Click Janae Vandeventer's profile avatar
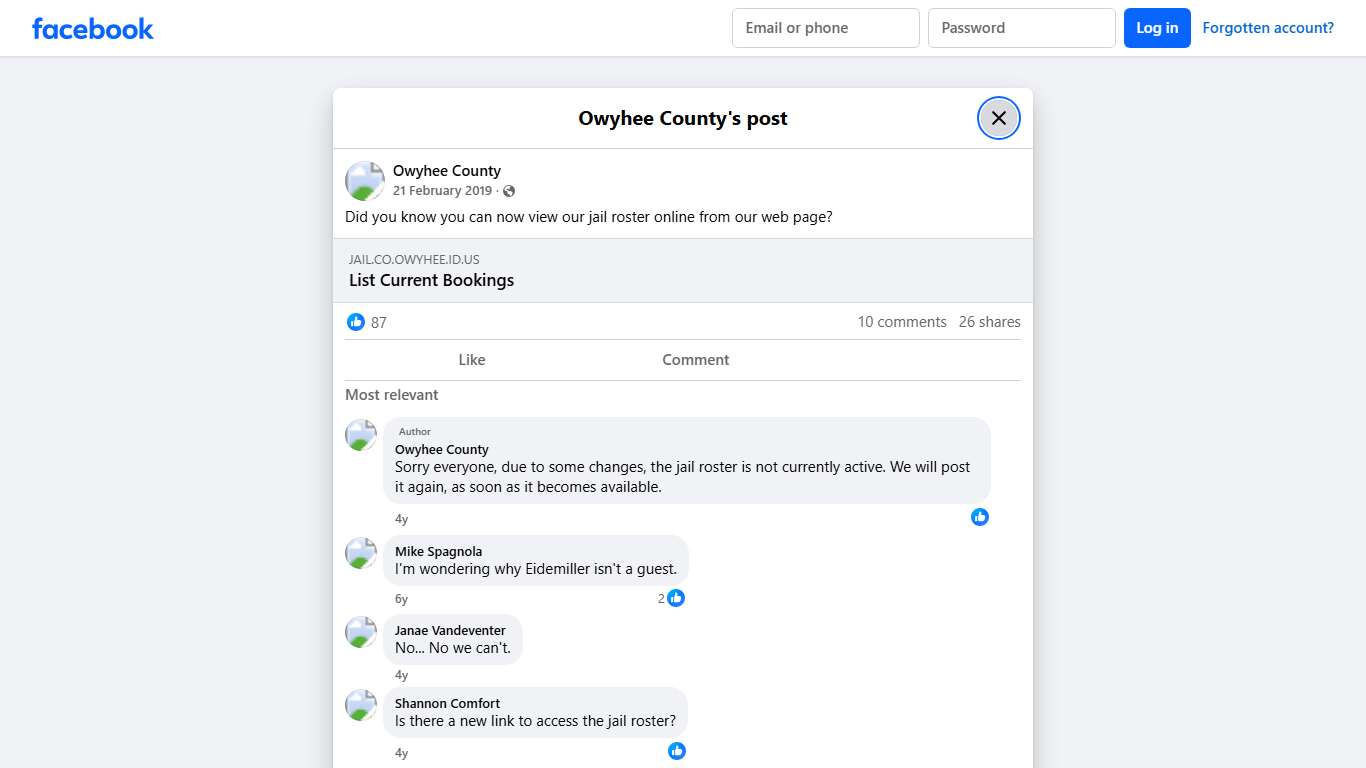 coord(360,632)
